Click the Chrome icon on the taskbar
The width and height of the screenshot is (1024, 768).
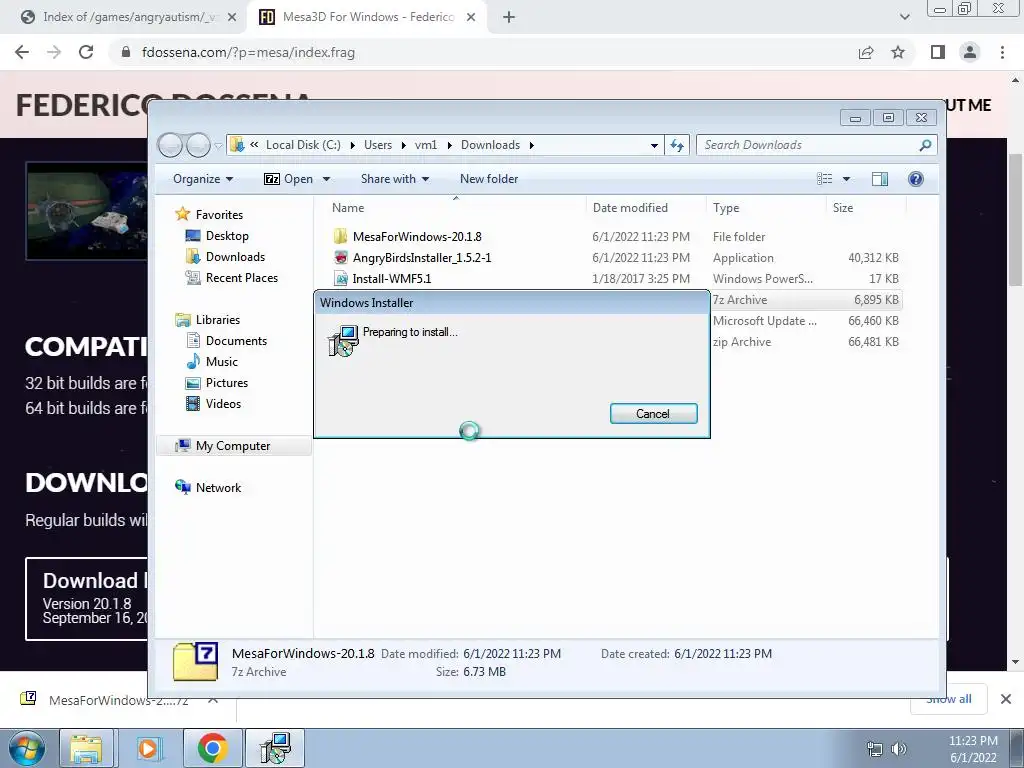212,748
